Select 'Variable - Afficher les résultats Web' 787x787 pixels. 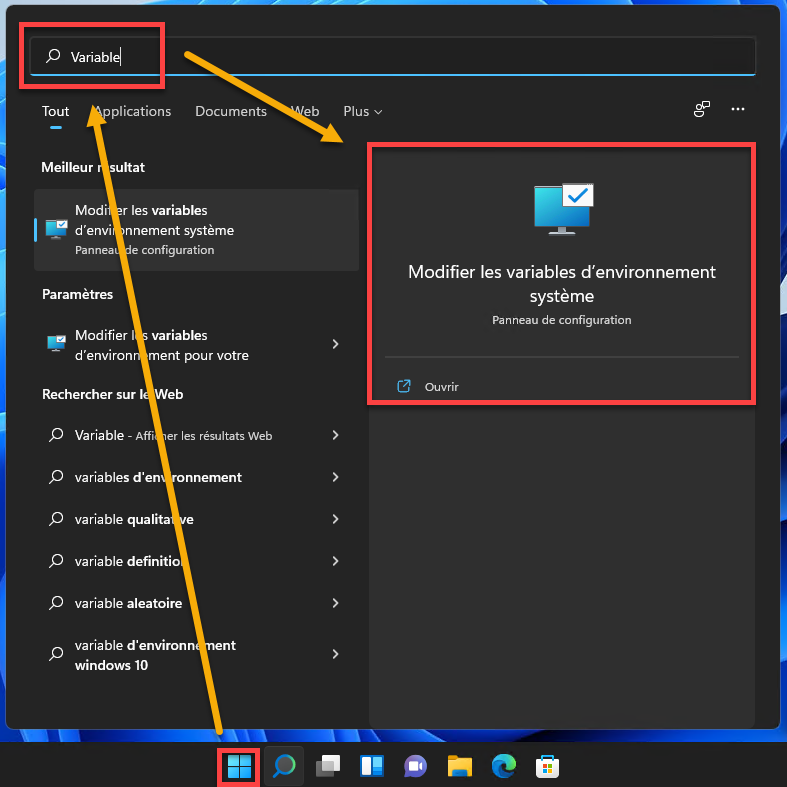point(196,435)
